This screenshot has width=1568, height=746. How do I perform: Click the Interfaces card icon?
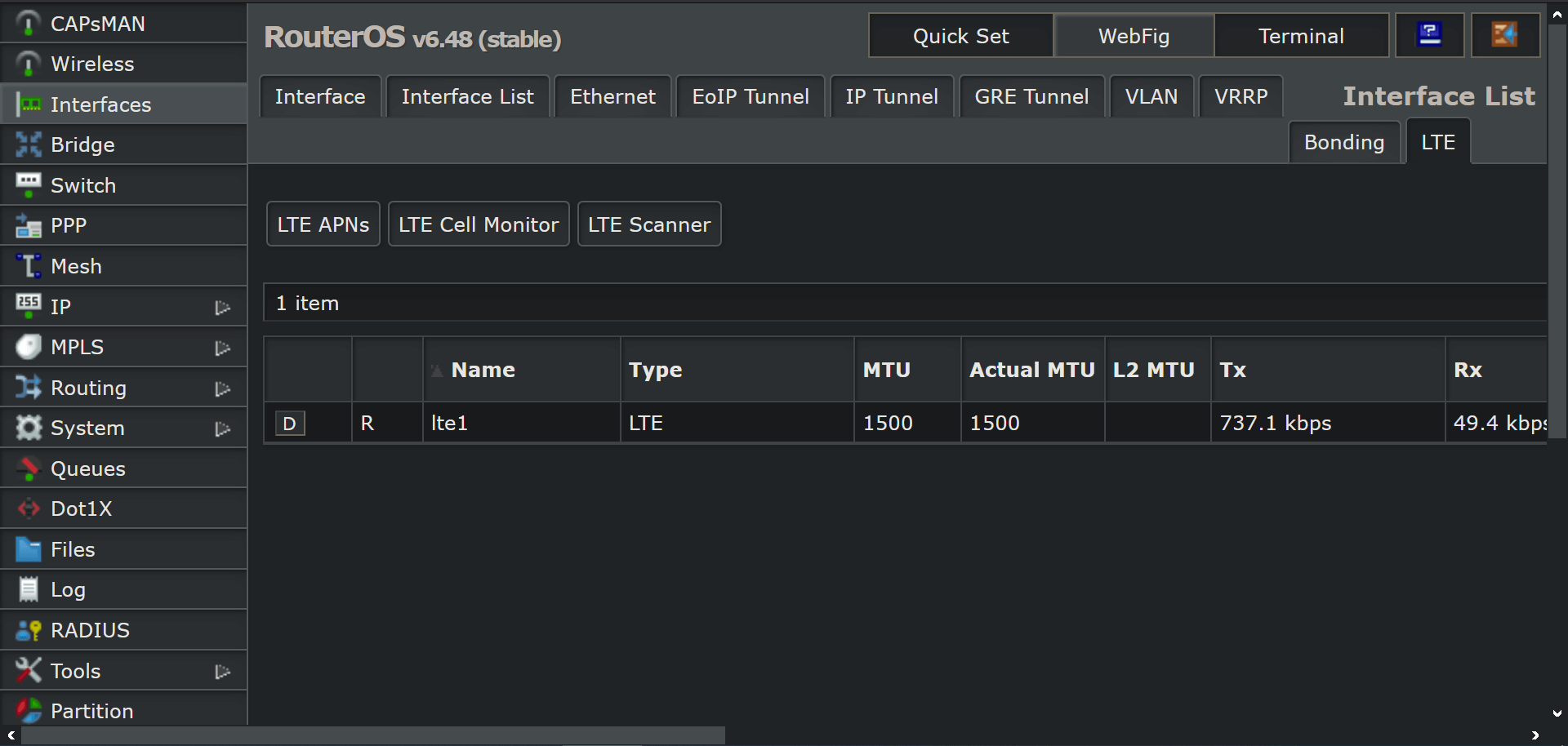[x=28, y=104]
